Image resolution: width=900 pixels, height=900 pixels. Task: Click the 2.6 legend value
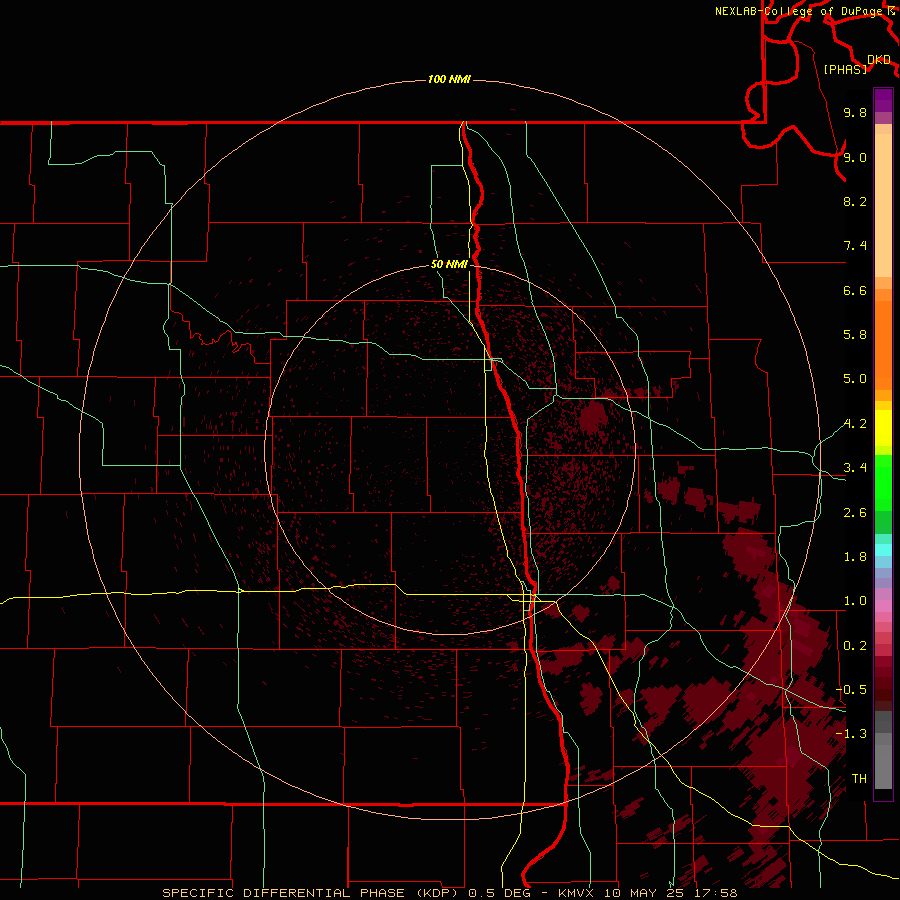[x=855, y=513]
